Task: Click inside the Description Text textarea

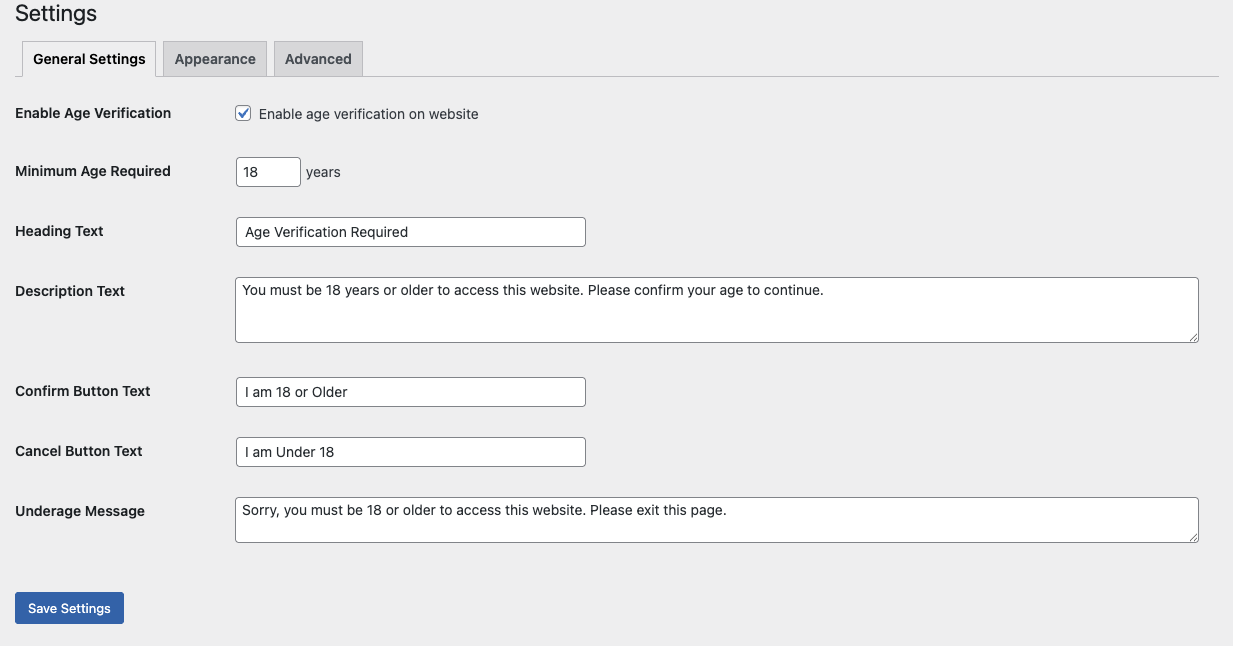Action: [716, 310]
